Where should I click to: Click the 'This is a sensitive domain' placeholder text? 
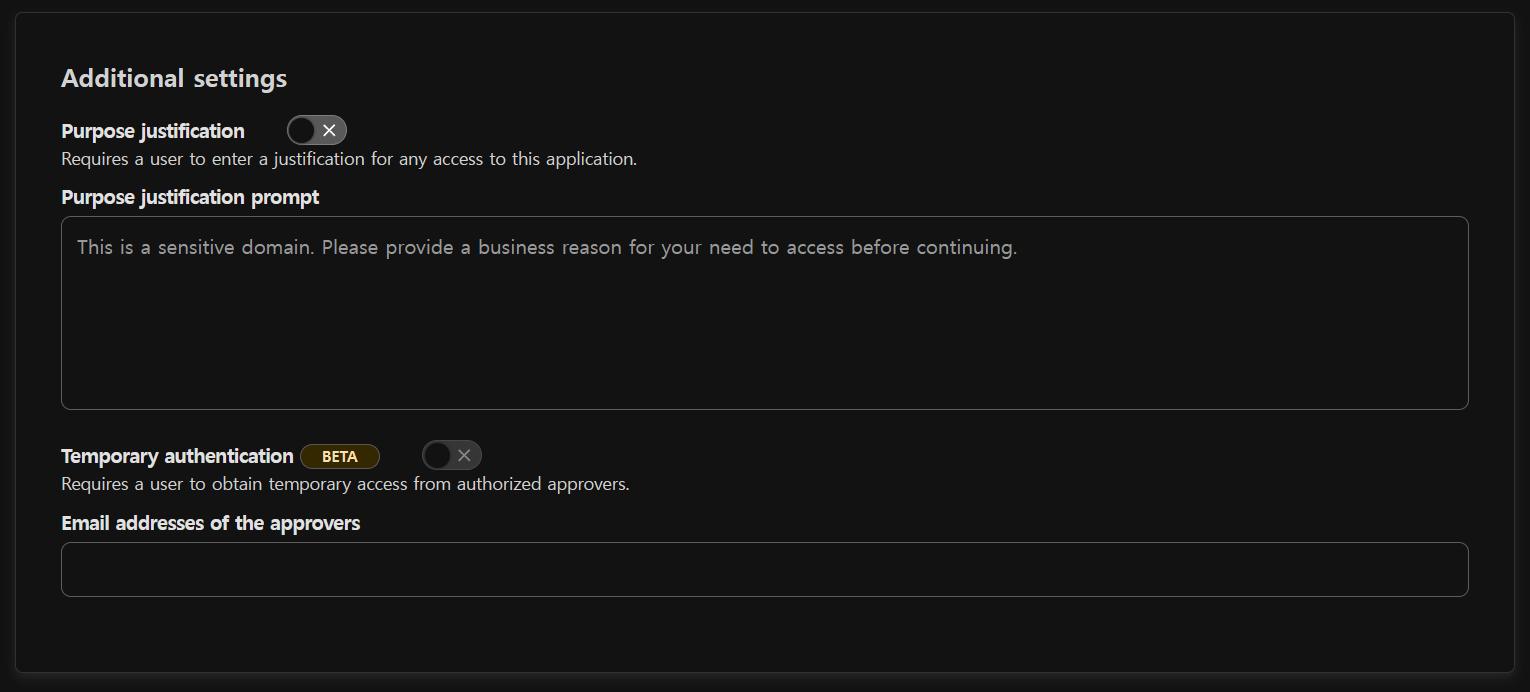pos(546,247)
